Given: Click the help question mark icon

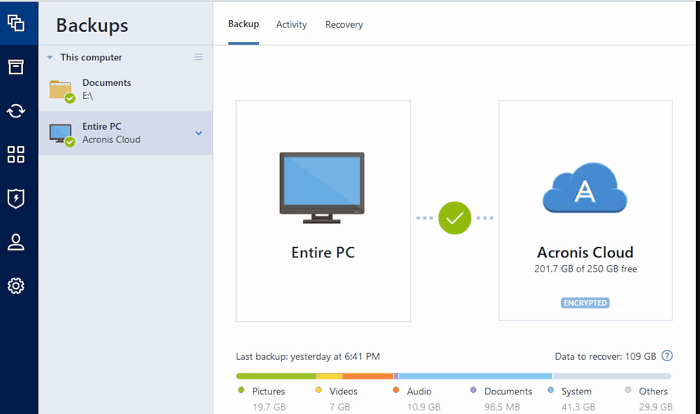Looking at the screenshot, I should click(667, 356).
